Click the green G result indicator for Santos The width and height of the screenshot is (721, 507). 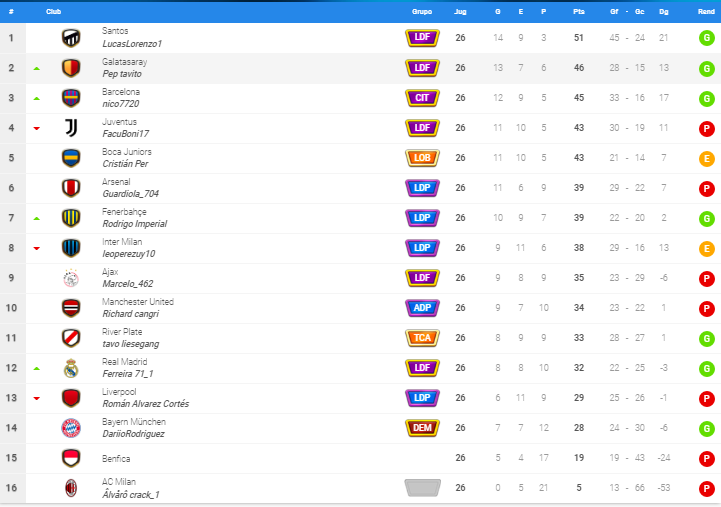[706, 38]
